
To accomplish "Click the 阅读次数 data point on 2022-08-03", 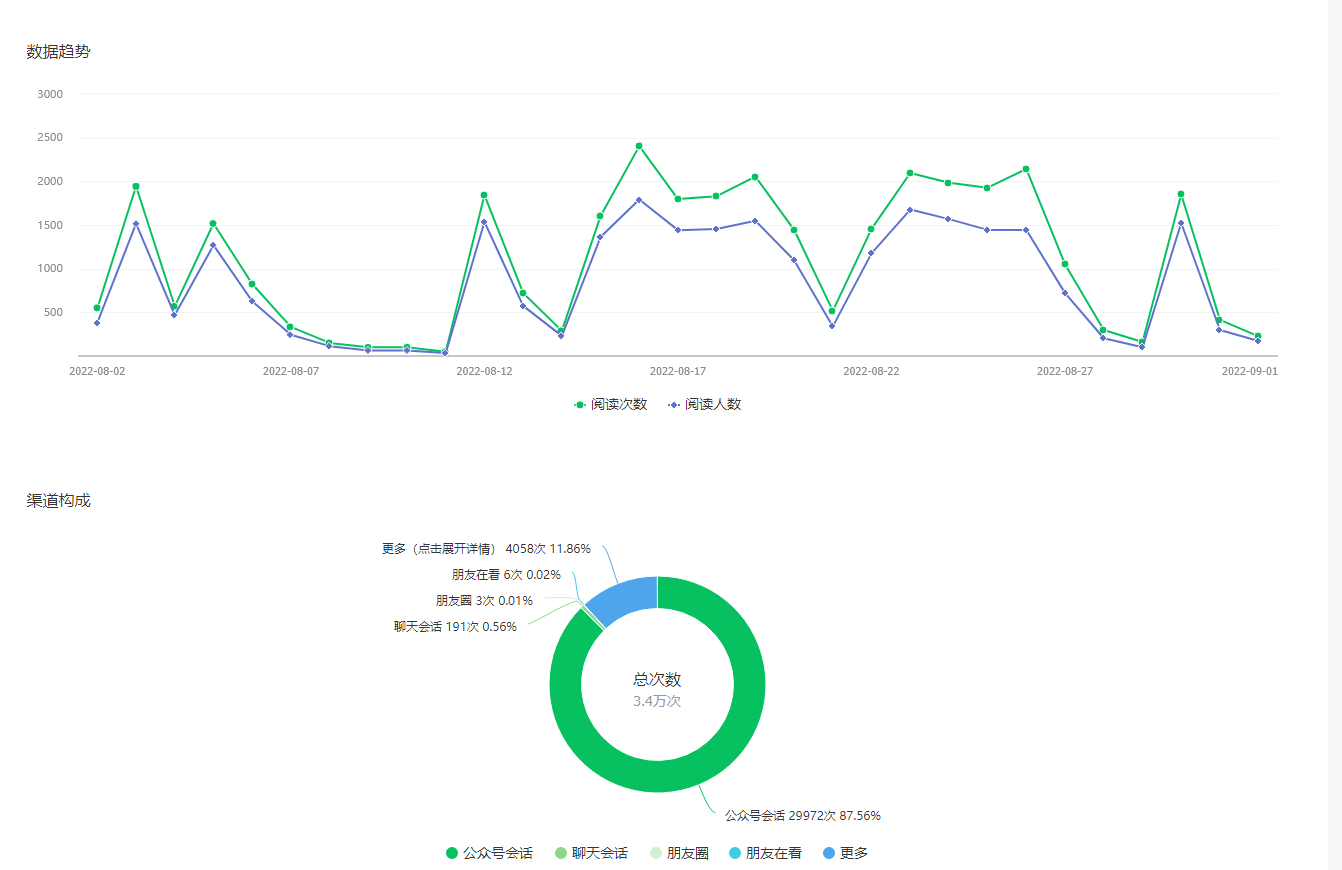I will [x=136, y=186].
